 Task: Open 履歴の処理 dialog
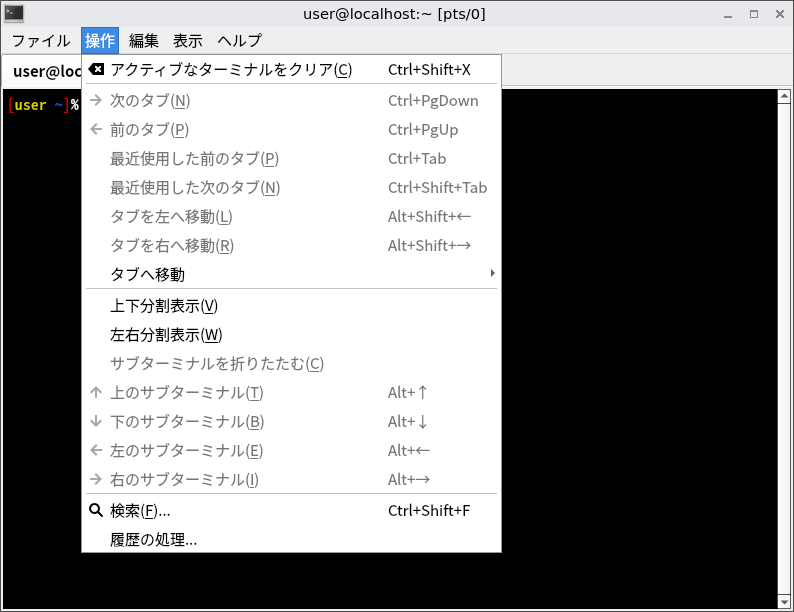tap(154, 540)
